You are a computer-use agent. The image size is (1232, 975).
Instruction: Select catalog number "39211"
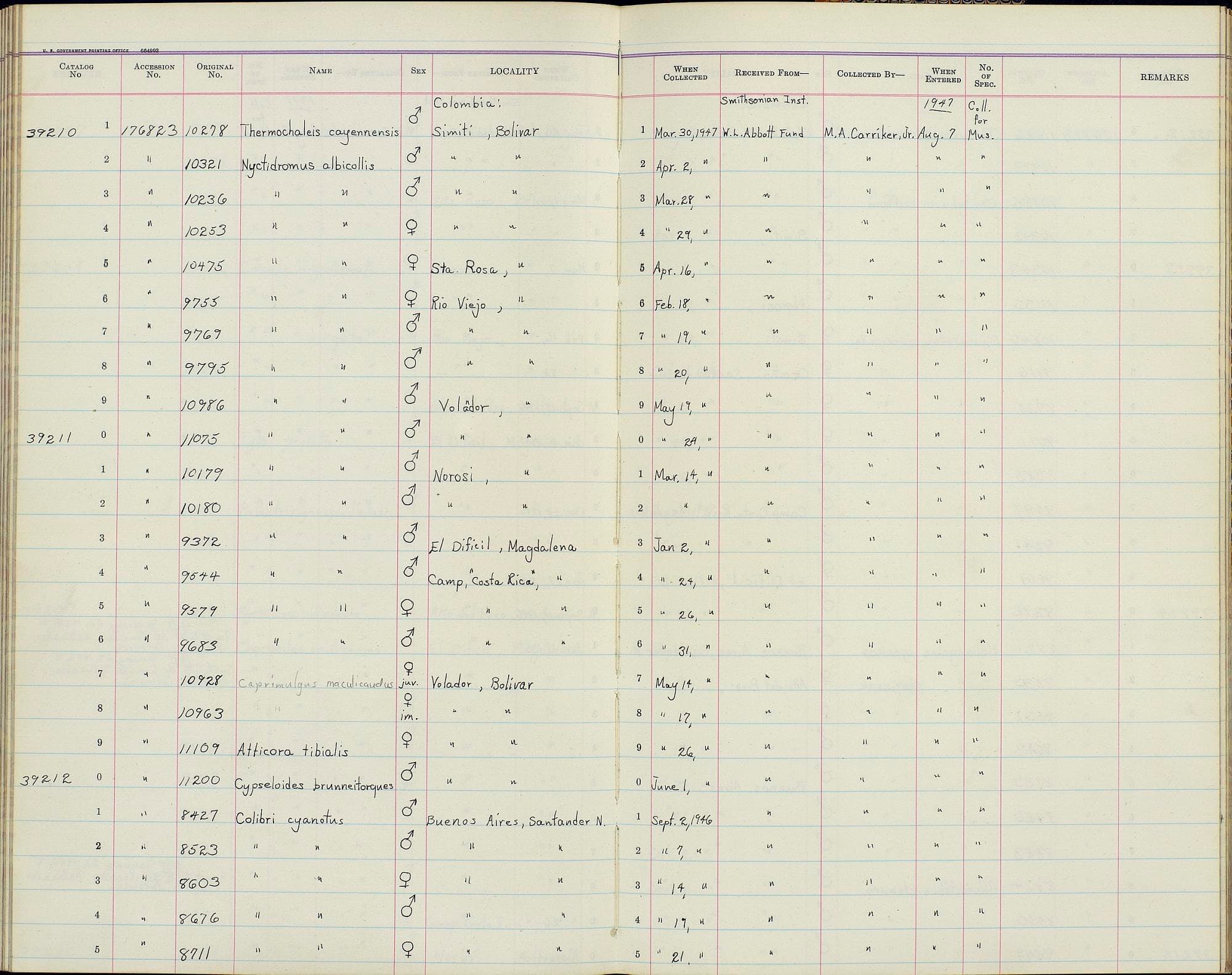point(49,439)
